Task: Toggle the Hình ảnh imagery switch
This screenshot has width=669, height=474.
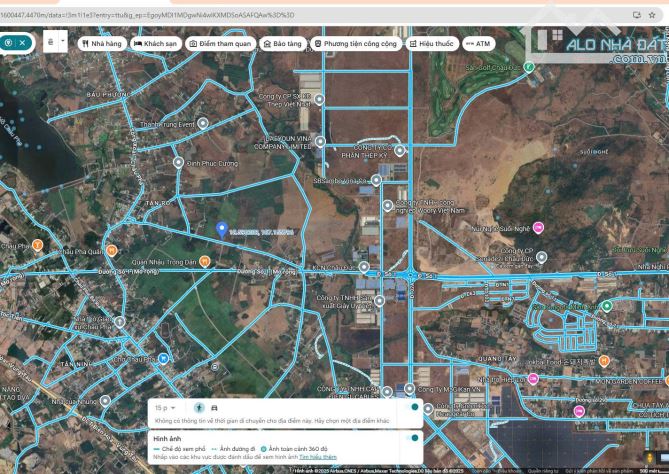Action: pos(414,438)
